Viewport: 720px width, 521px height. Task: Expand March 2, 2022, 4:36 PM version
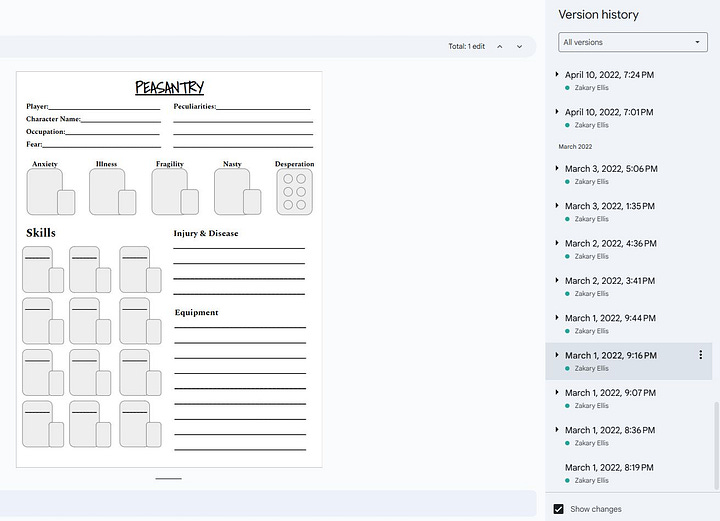(x=557, y=243)
